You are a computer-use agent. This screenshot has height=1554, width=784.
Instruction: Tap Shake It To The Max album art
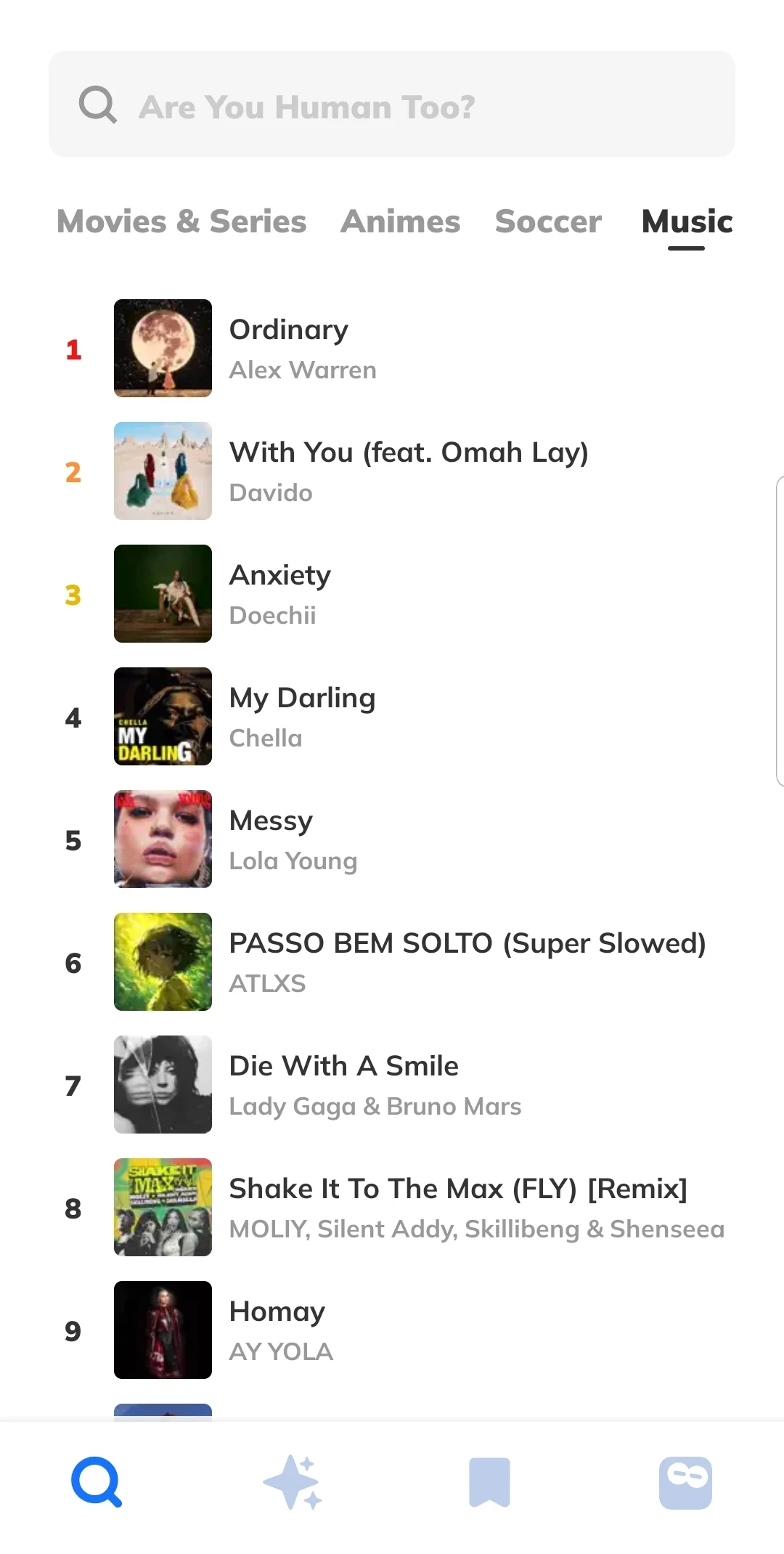tap(163, 1207)
